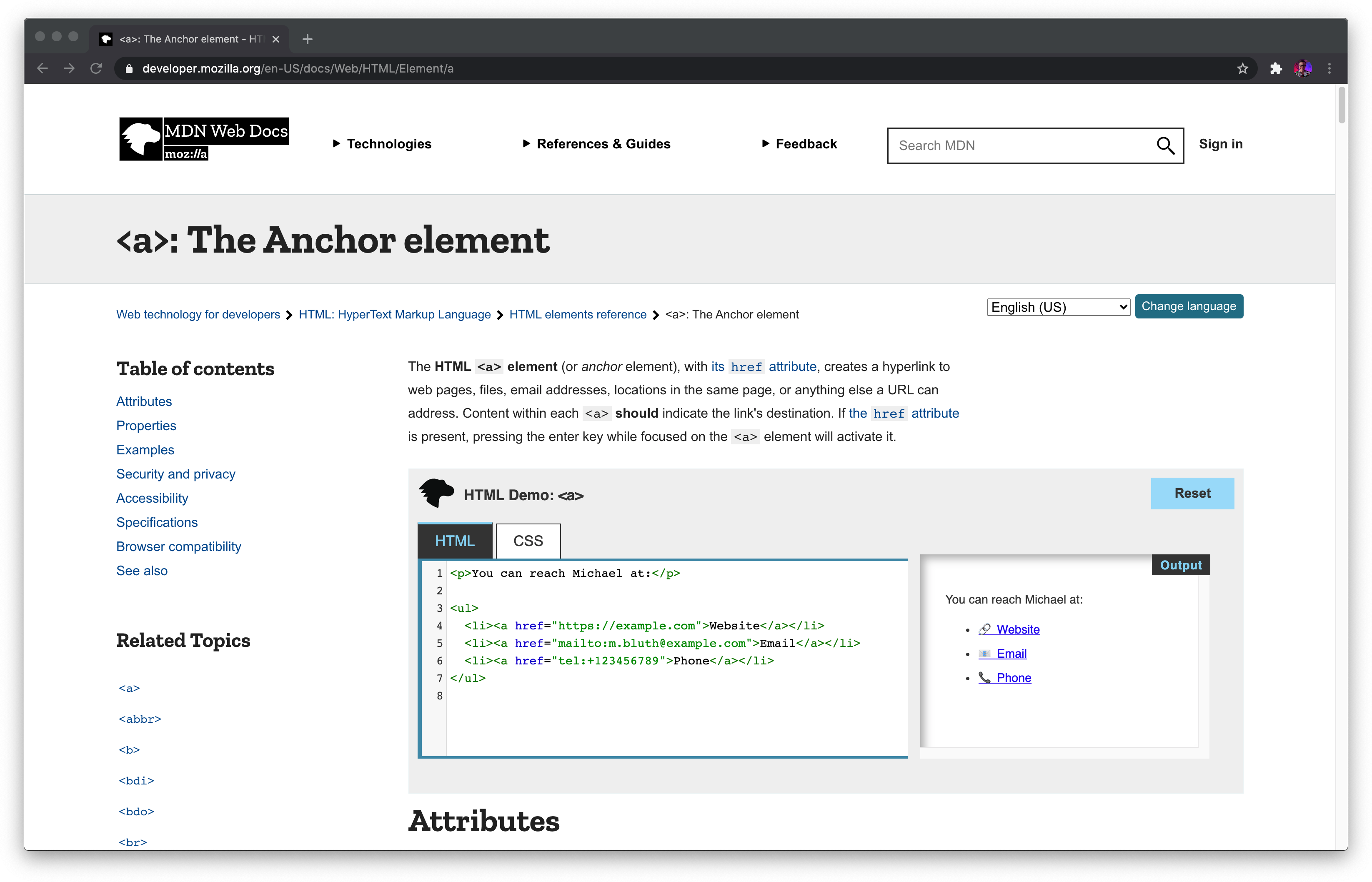
Task: Jump to Browser compatibility section
Action: tap(179, 546)
